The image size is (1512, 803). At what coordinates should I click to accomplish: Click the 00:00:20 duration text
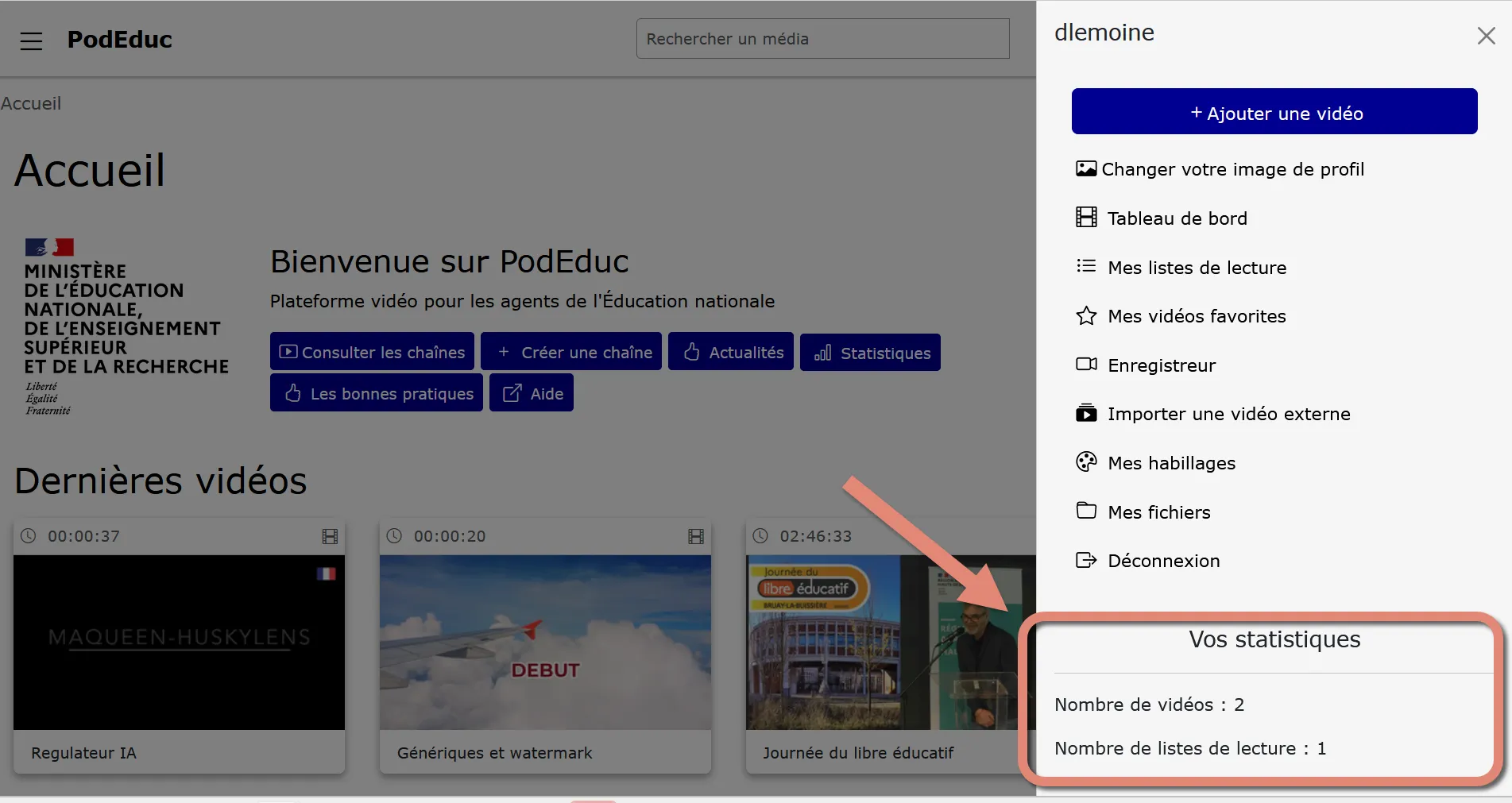450,536
